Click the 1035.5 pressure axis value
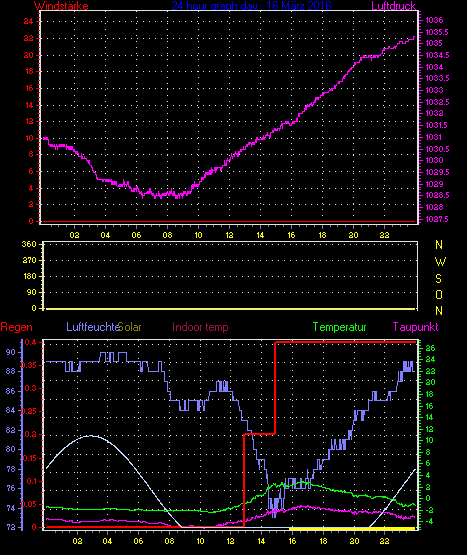Screen dimensions: 467x555 coord(437,32)
